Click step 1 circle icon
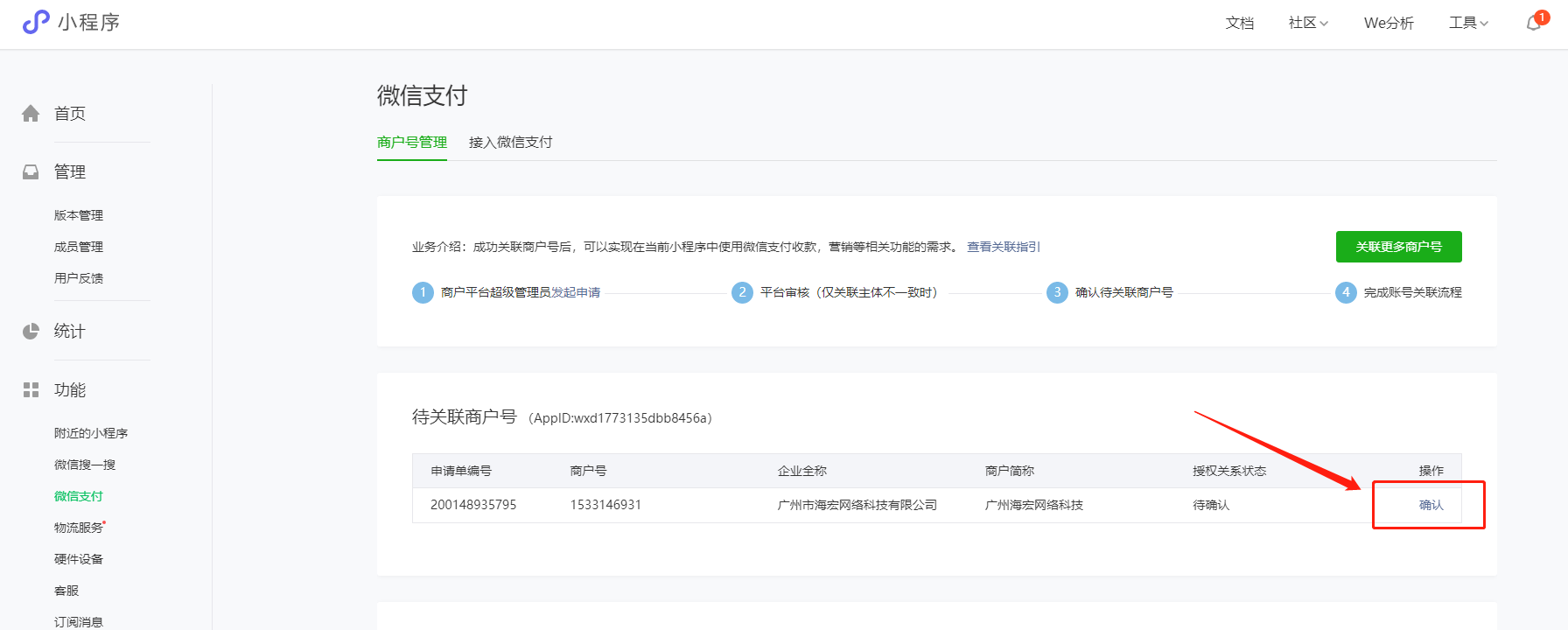 (x=423, y=292)
